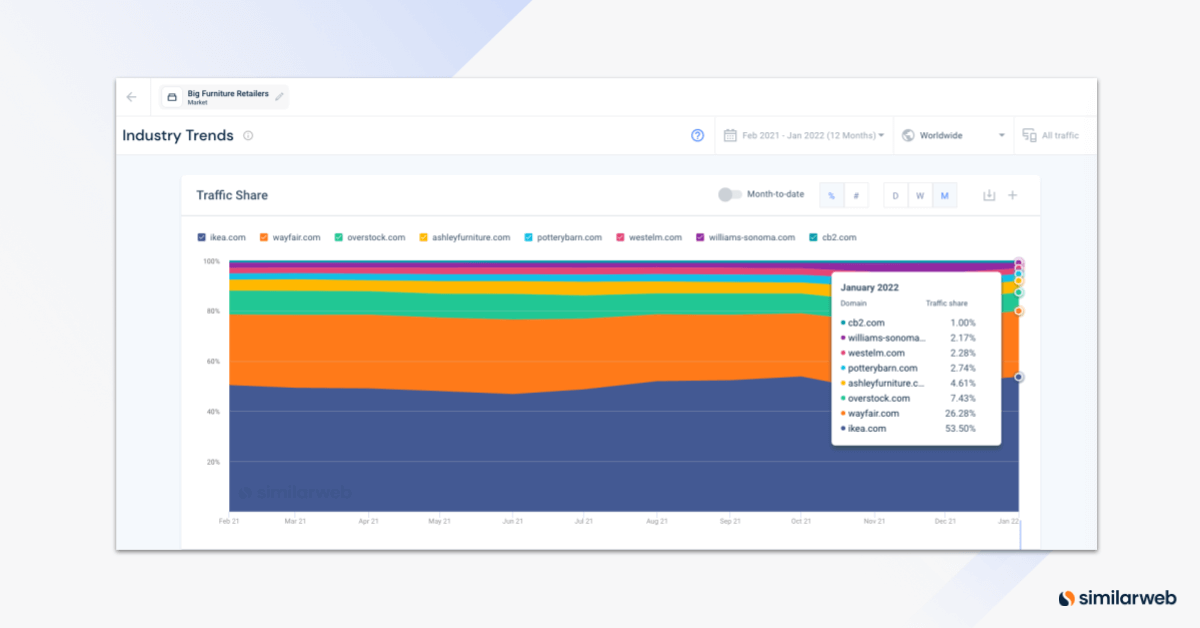This screenshot has height=628, width=1200.
Task: Click the globe icon beside Worldwide
Action: (x=908, y=135)
